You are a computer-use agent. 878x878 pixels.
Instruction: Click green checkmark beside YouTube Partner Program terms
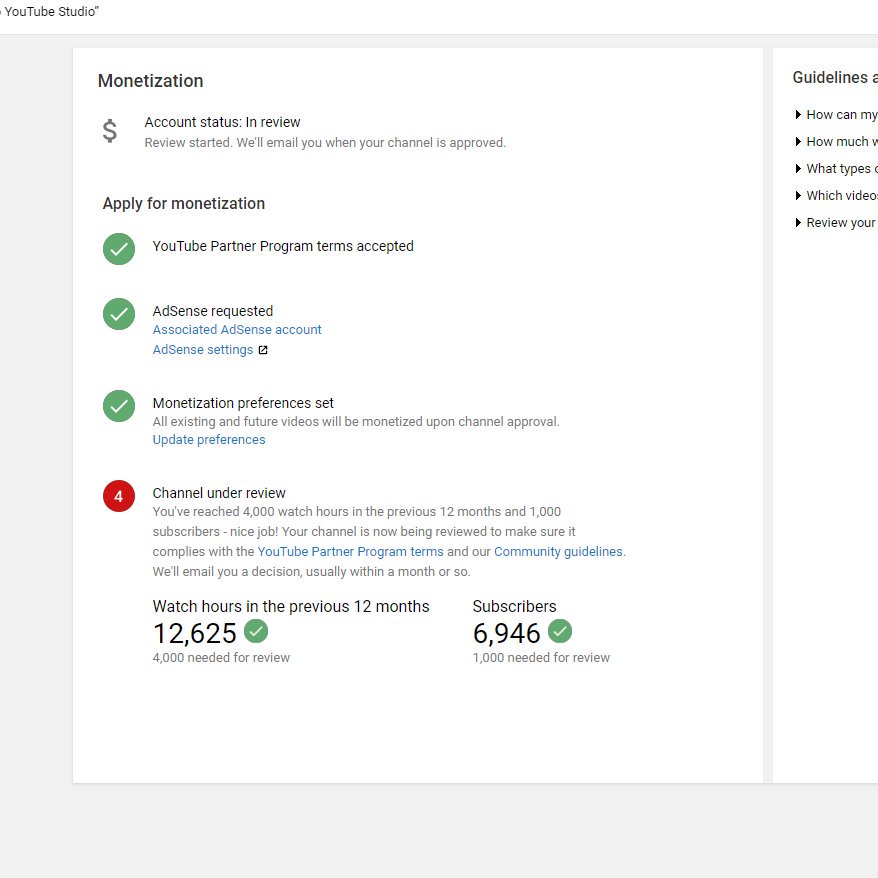(x=119, y=249)
